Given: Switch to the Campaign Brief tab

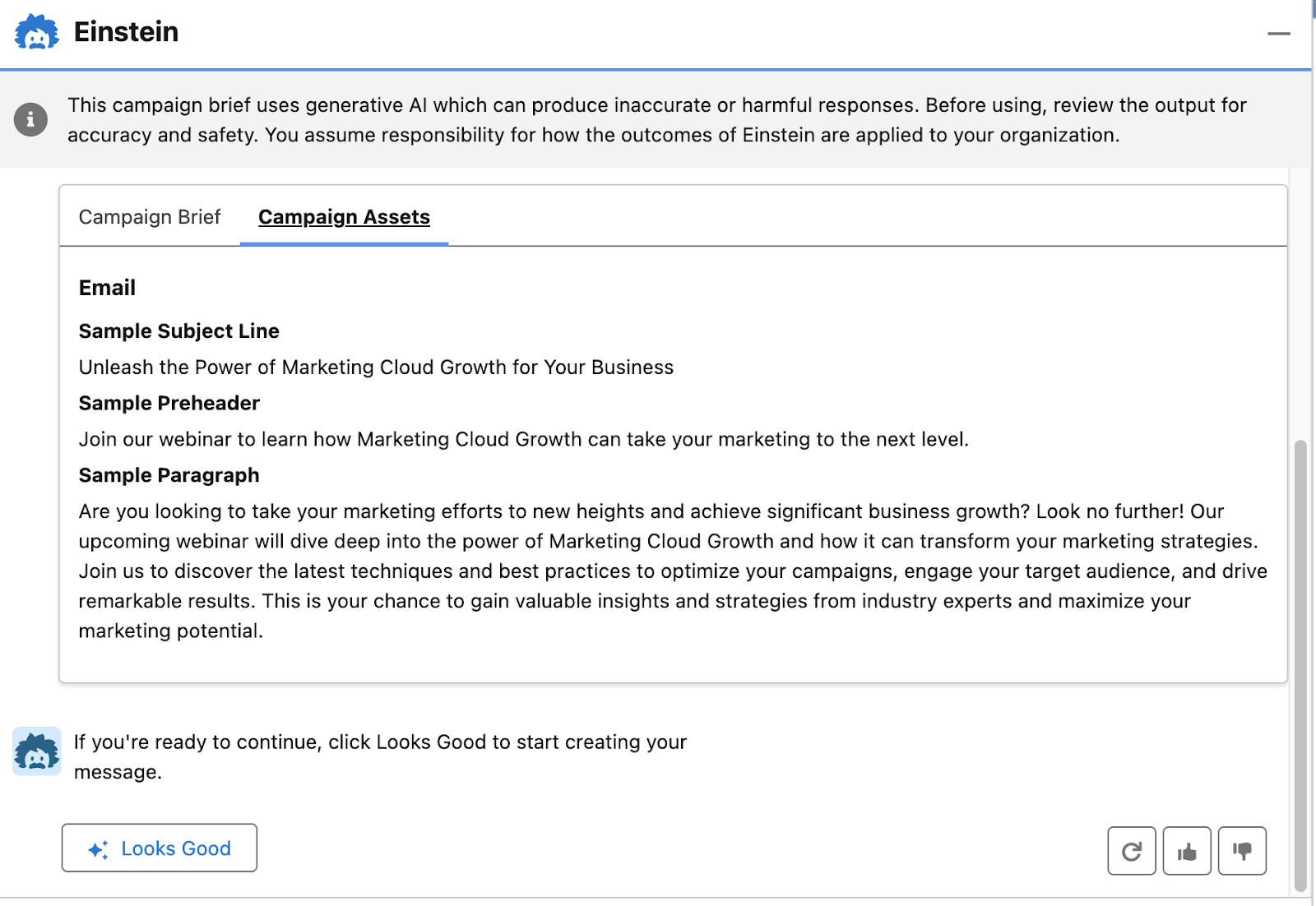Looking at the screenshot, I should pos(150,217).
